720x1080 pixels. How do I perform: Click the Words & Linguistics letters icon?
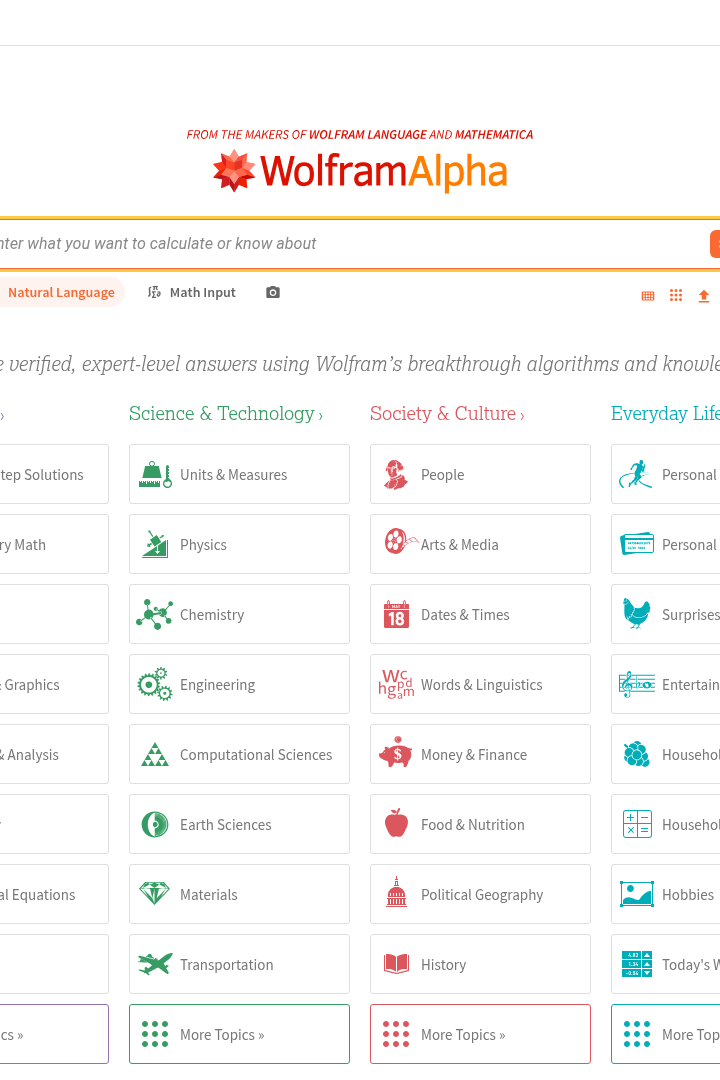(x=396, y=684)
